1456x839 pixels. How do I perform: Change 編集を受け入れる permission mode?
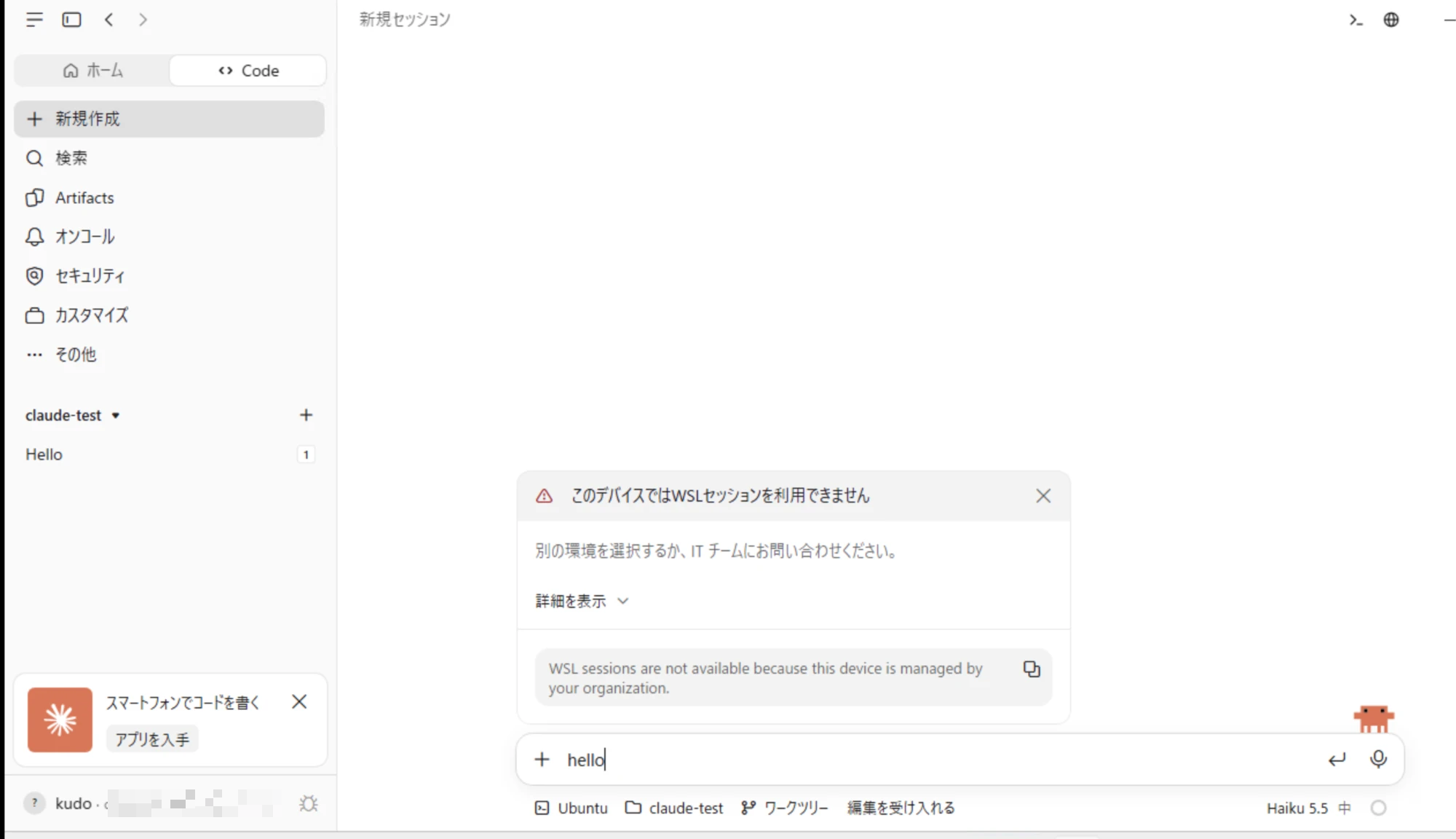[x=901, y=808]
